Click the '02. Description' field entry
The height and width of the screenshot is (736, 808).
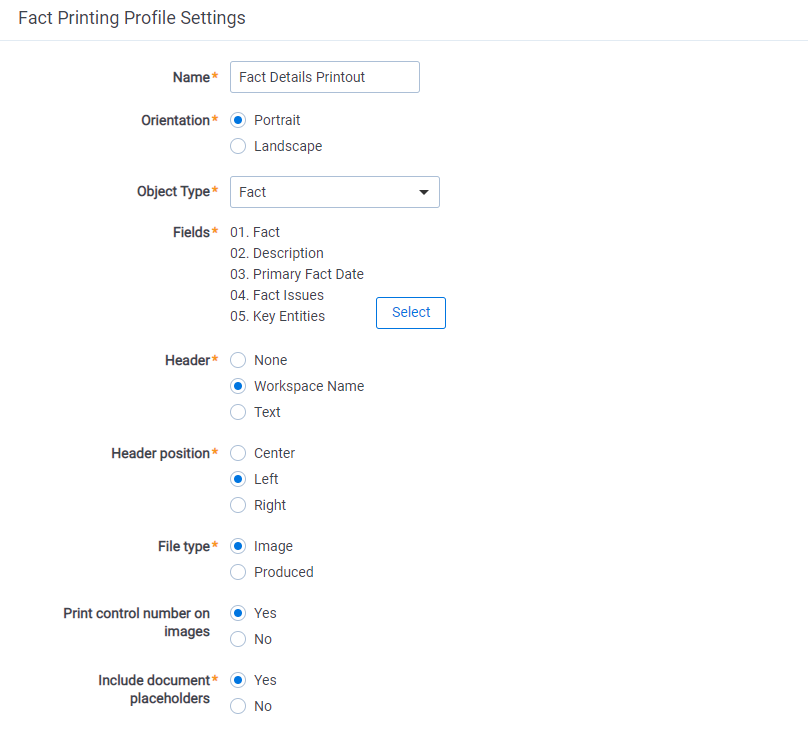277,254
